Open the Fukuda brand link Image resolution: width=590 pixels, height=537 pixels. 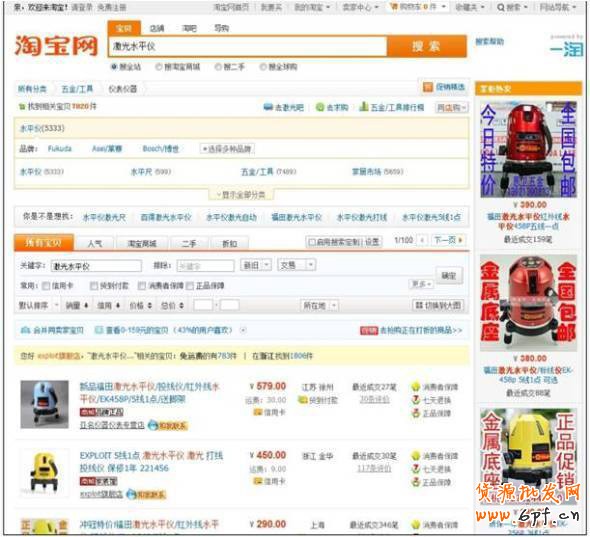point(60,149)
